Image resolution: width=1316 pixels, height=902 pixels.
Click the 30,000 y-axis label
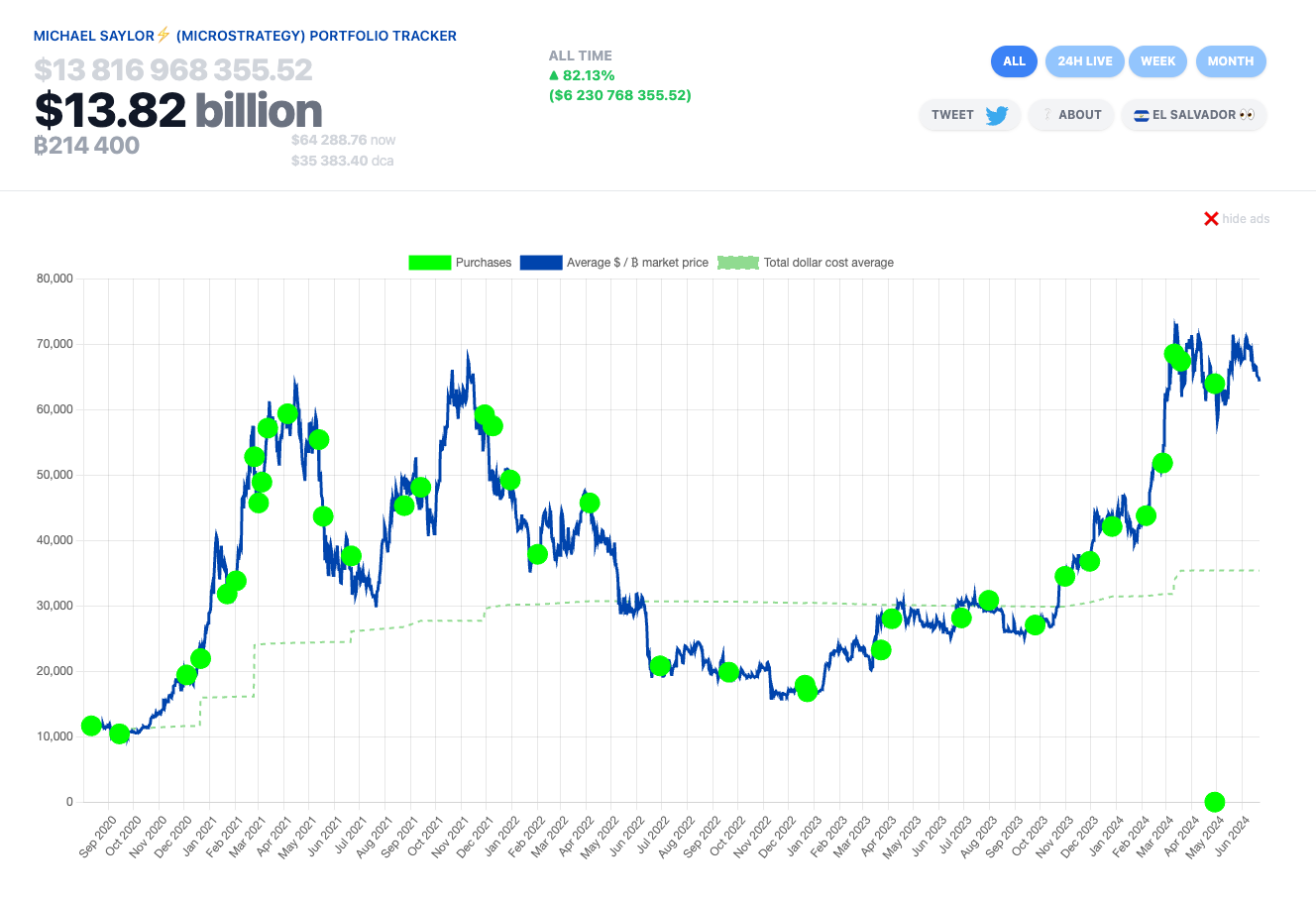click(55, 606)
